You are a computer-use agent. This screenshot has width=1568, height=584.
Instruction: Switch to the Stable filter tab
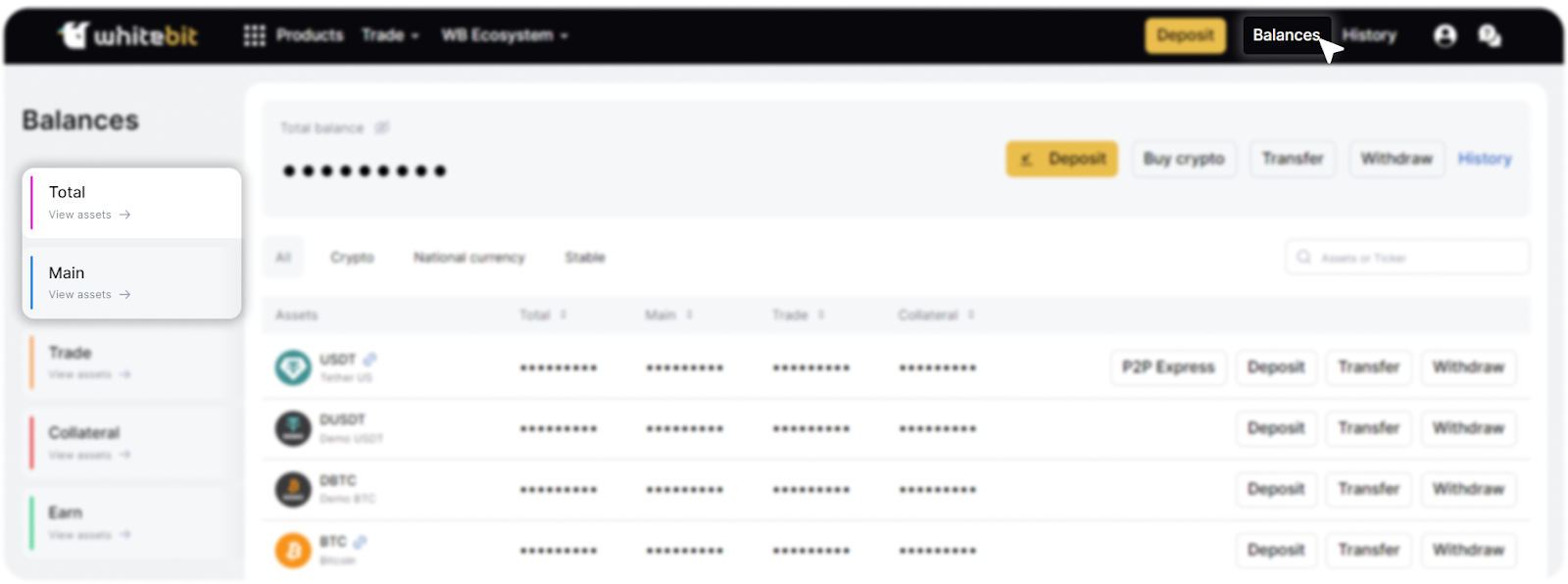(585, 258)
